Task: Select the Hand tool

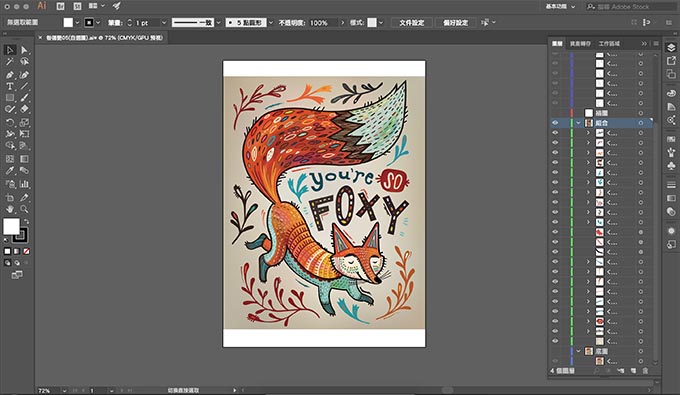Action: point(10,209)
